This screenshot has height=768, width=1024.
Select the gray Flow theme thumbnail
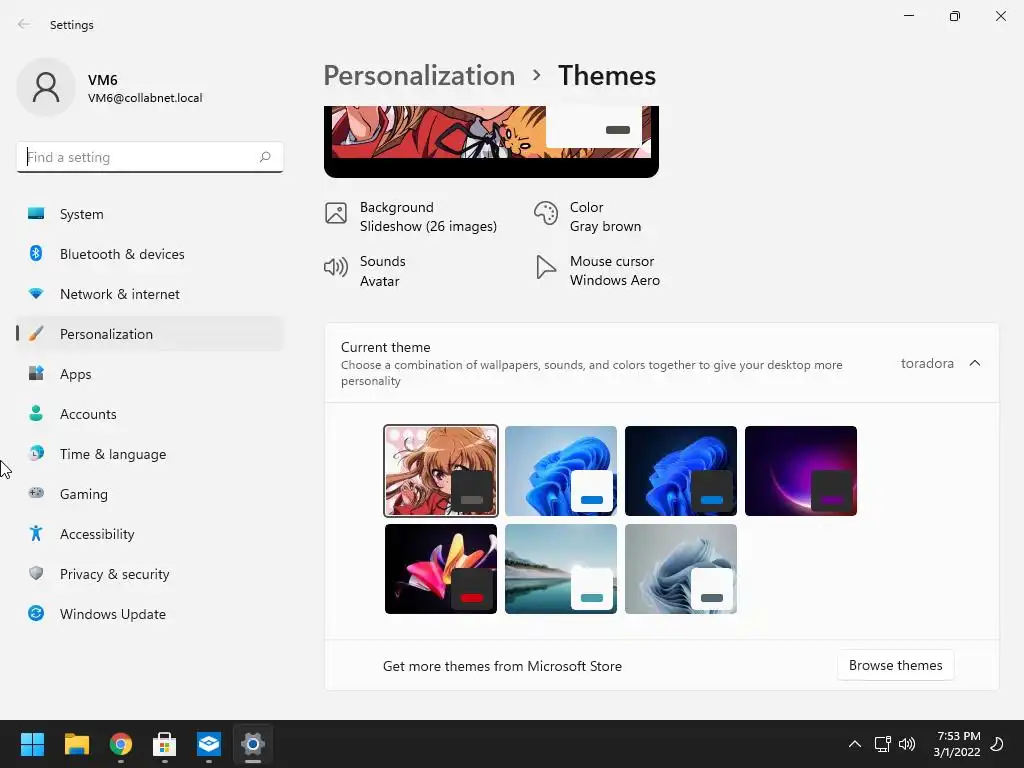pyautogui.click(x=680, y=569)
